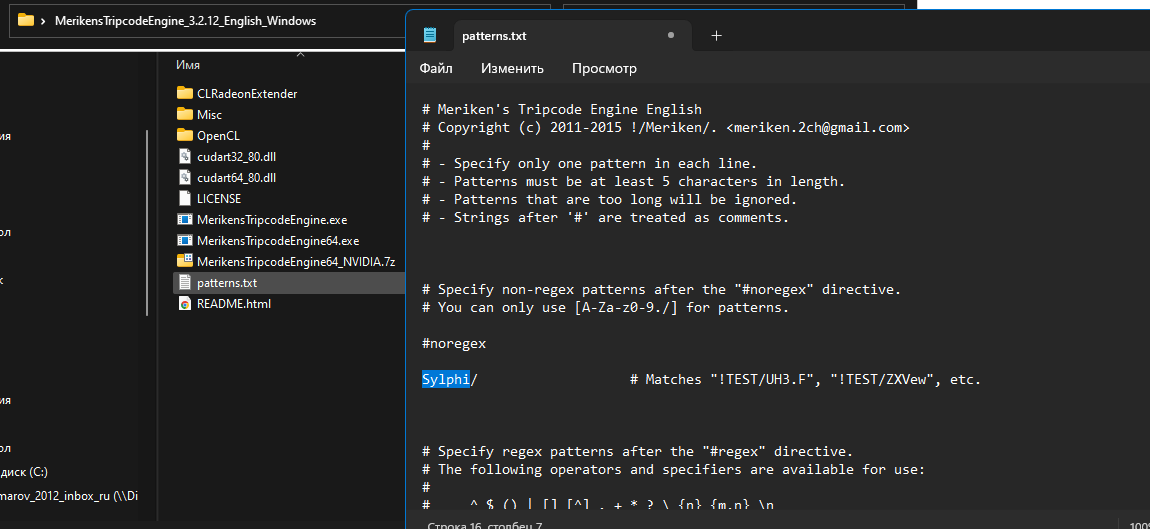Add a new Notepad tab
Screen dimensions: 1150x529
[716, 36]
